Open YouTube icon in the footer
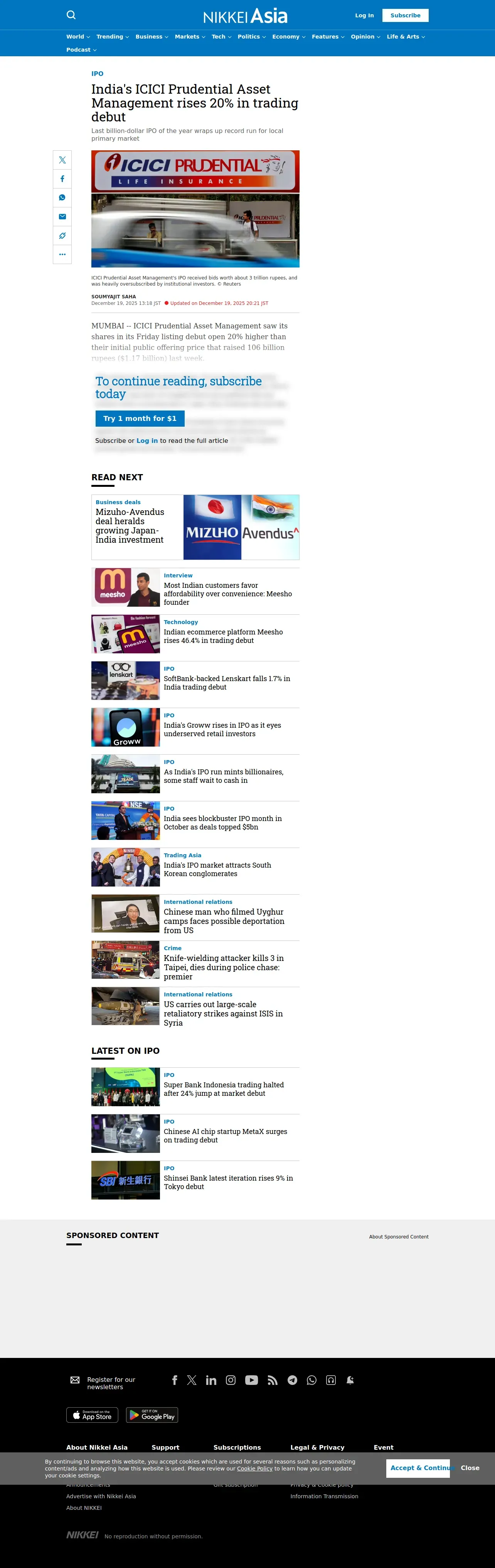 point(251,1380)
